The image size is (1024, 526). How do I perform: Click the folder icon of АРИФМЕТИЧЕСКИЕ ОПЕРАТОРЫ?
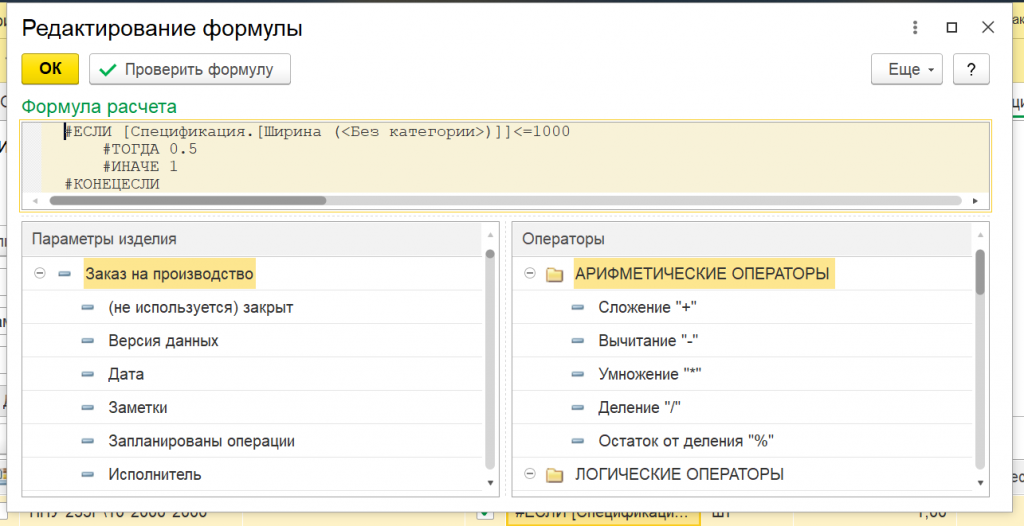[x=554, y=274]
